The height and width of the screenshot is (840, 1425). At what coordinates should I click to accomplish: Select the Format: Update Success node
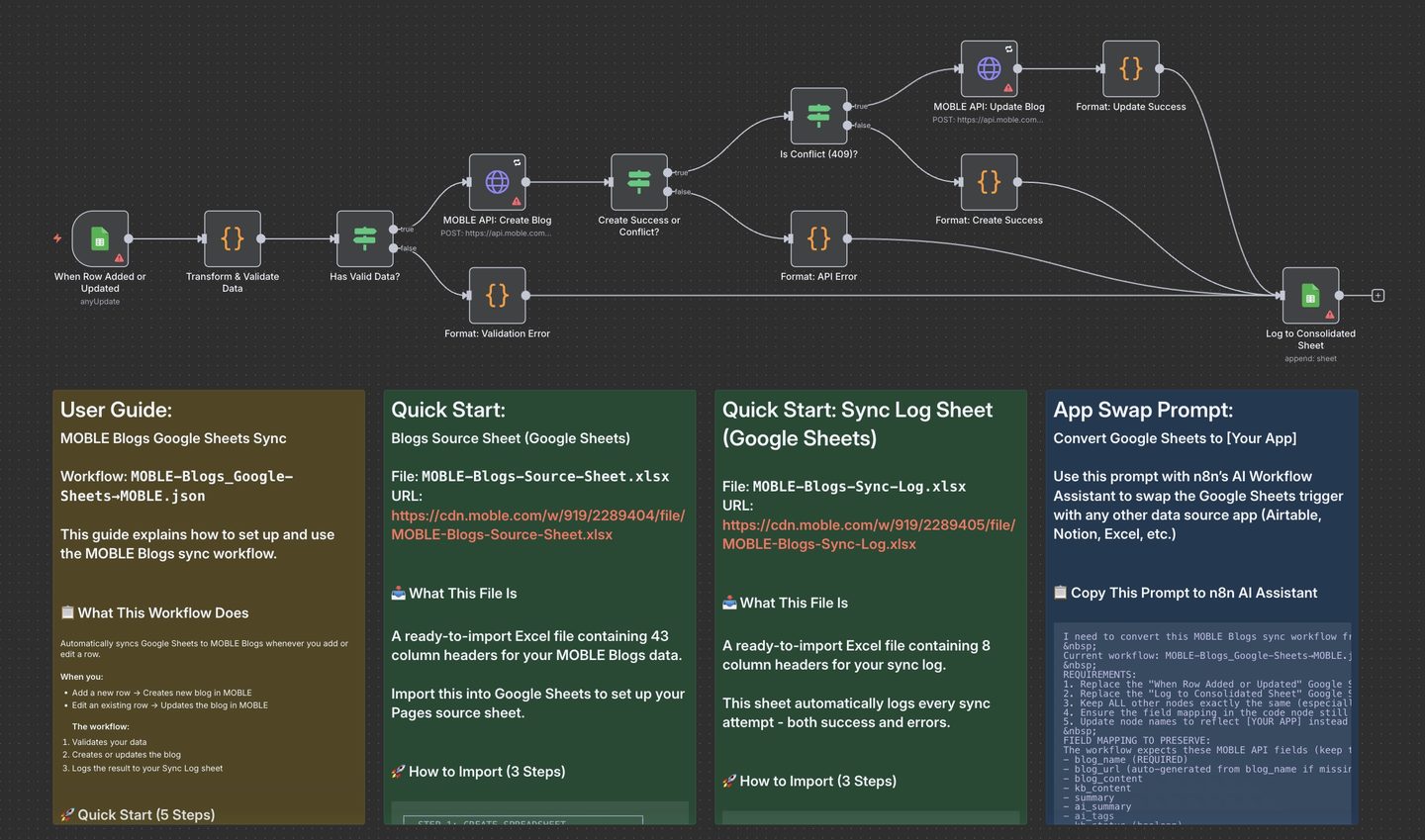point(1130,69)
